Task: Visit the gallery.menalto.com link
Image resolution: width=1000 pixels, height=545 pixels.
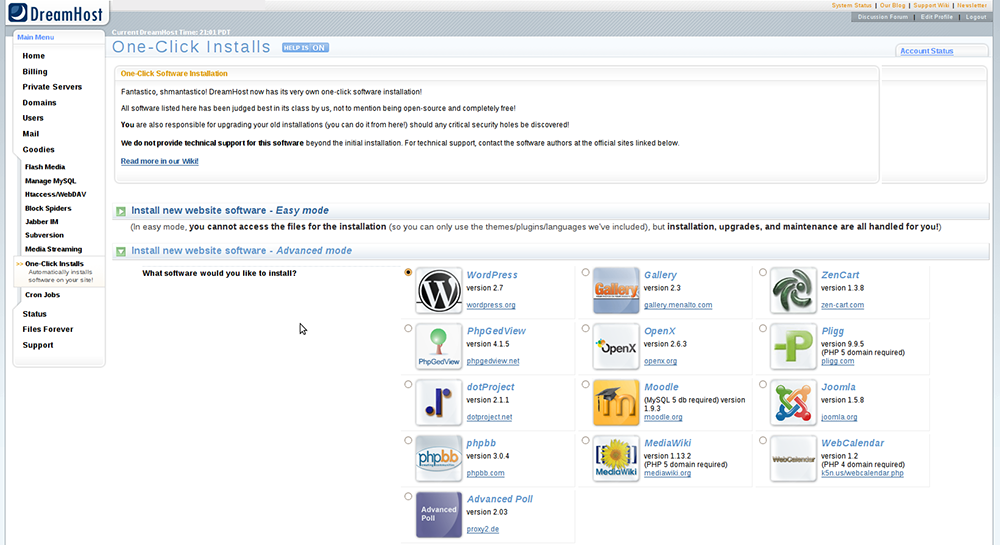Action: coord(678,305)
